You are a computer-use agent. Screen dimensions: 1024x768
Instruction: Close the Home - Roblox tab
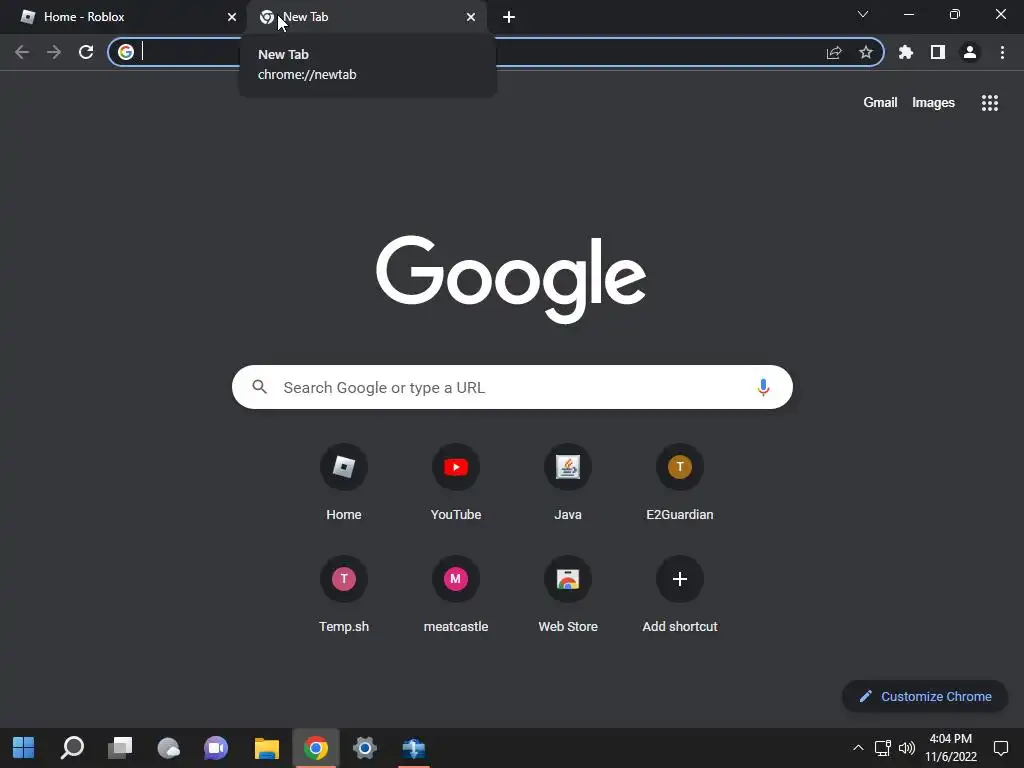232,17
